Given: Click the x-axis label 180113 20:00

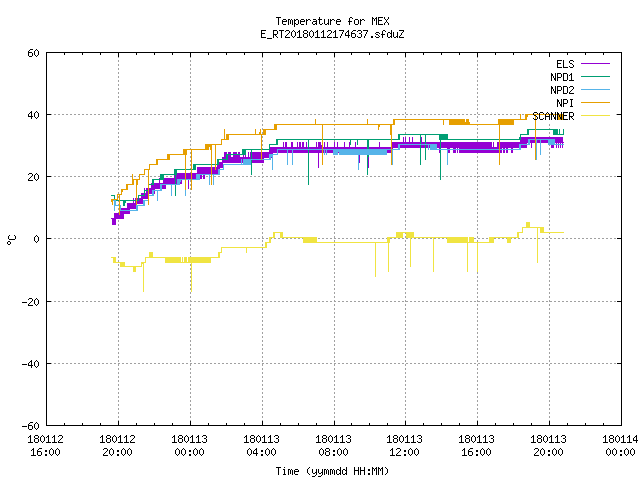Looking at the screenshot, I should 548,446.
